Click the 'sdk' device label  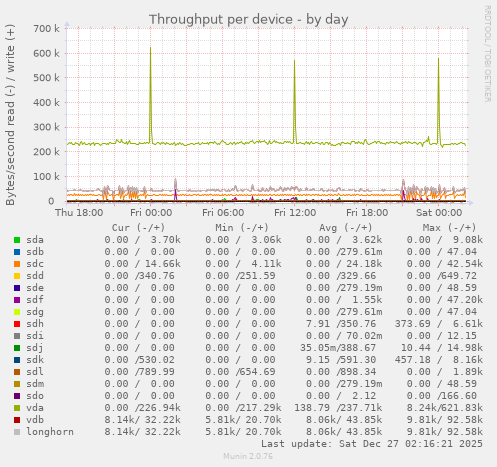coord(35,360)
